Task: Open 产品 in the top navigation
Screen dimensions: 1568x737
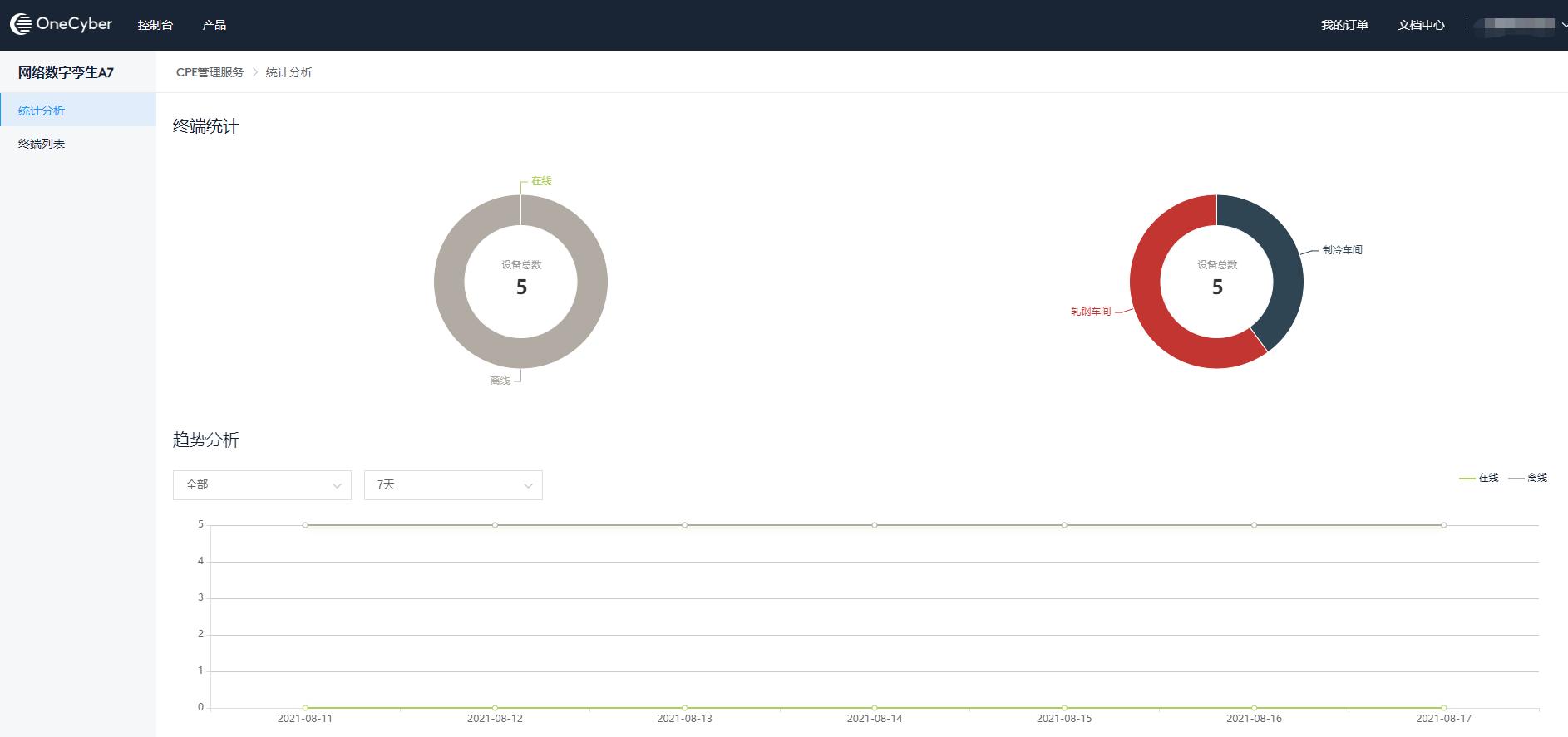Action: point(214,25)
